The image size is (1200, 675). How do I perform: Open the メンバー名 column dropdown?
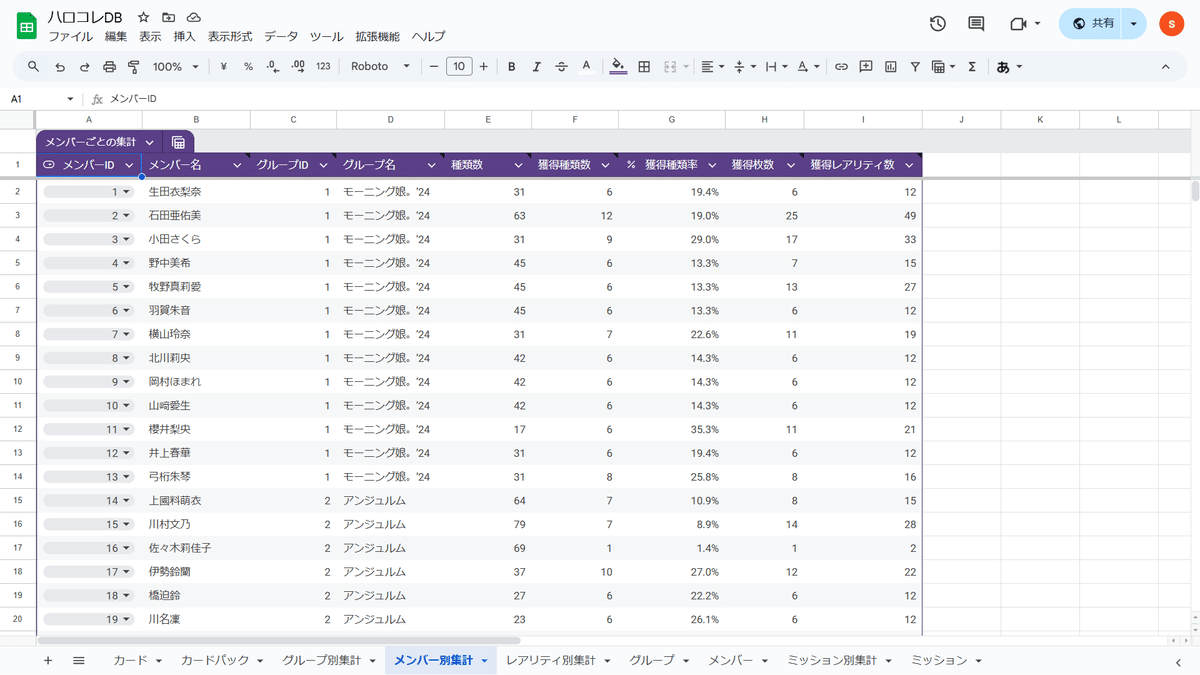tap(237, 165)
